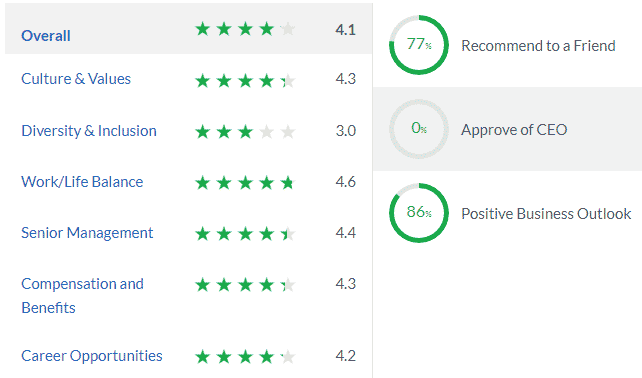Click the Culture & Values star icons
The height and width of the screenshot is (378, 642).
pos(245,81)
